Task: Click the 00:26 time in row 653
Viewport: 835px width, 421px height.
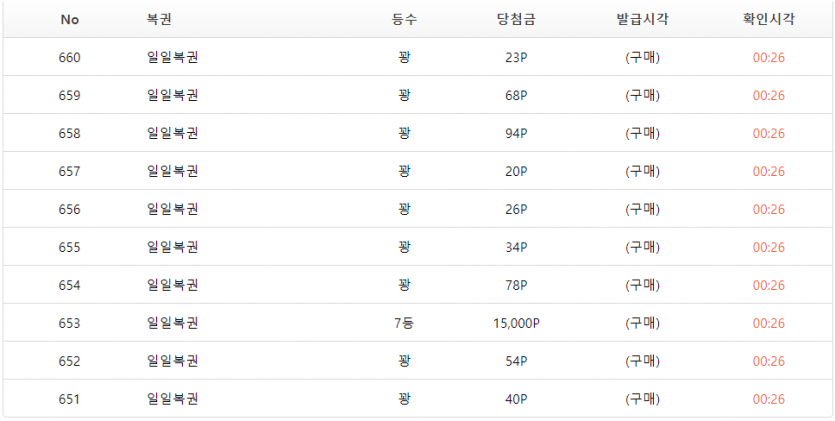Action: coord(769,324)
